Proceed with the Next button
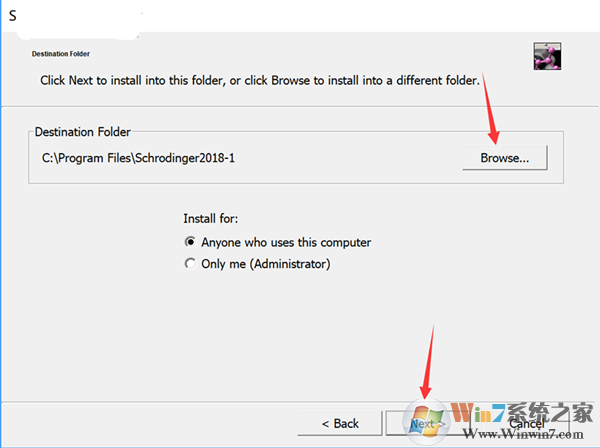 click(x=427, y=424)
